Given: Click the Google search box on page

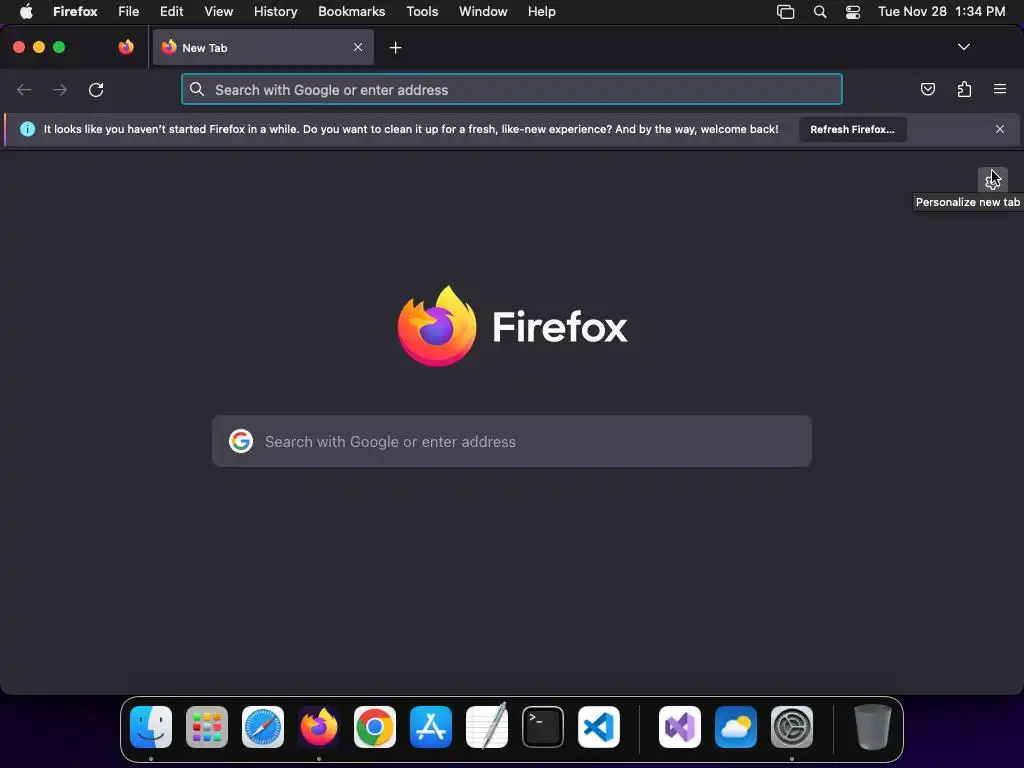Looking at the screenshot, I should click(512, 441).
